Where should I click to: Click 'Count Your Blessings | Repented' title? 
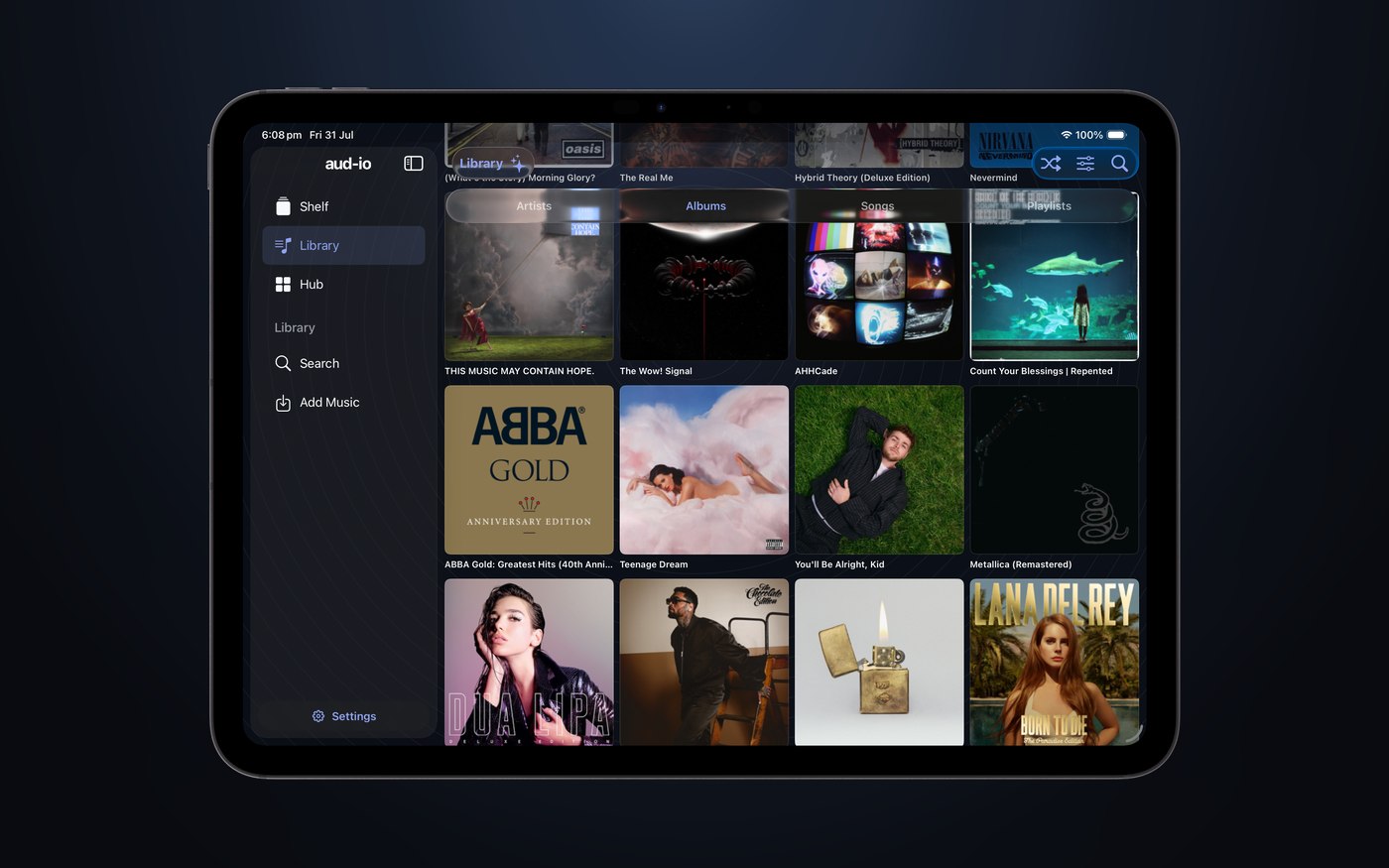[1041, 371]
